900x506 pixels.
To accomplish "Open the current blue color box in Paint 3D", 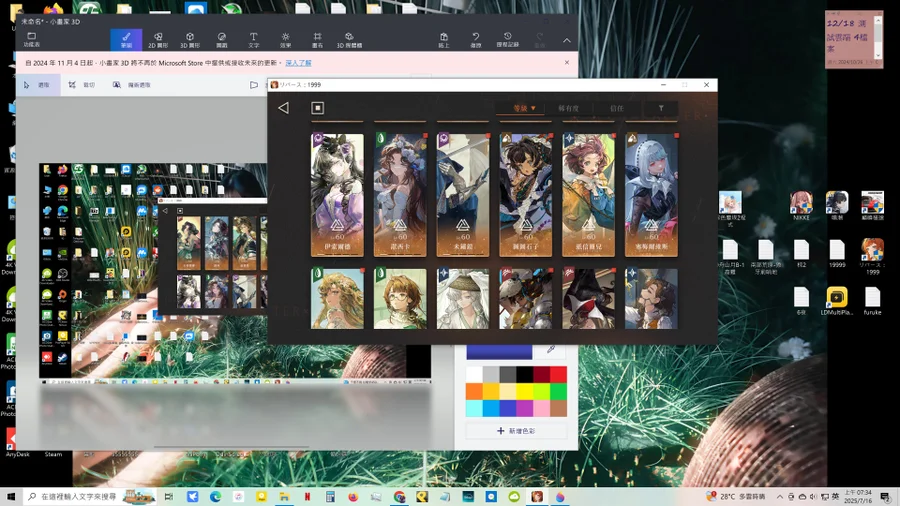I will click(499, 352).
